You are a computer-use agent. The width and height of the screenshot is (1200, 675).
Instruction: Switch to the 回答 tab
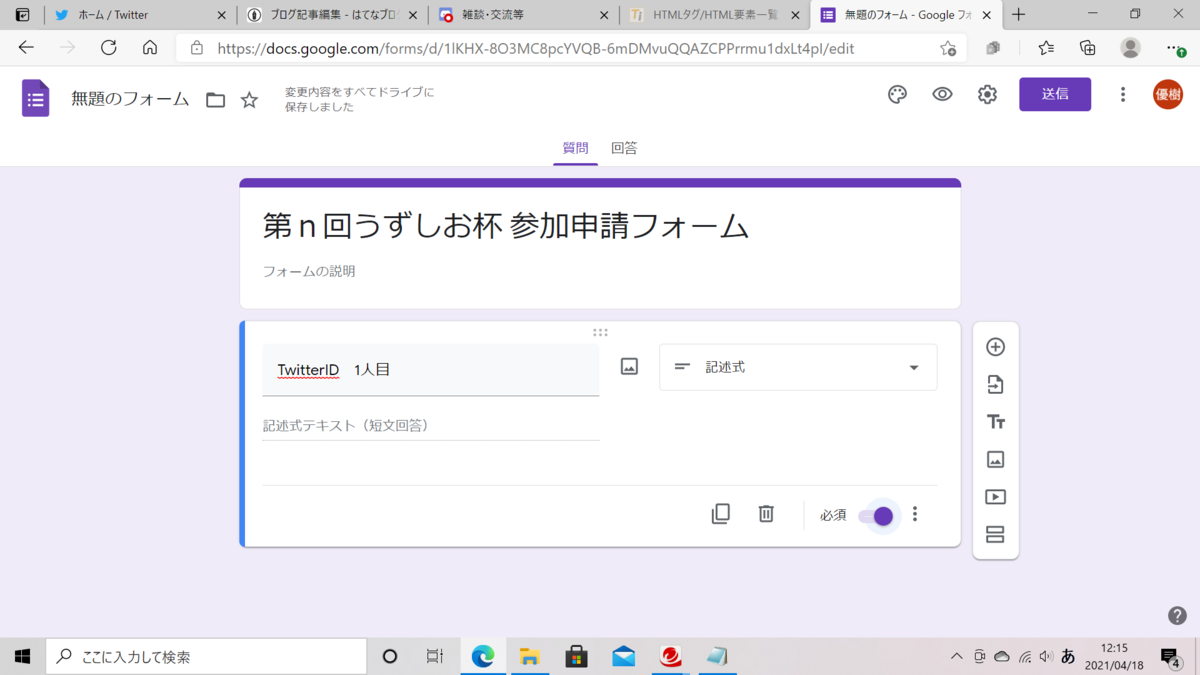coord(624,147)
